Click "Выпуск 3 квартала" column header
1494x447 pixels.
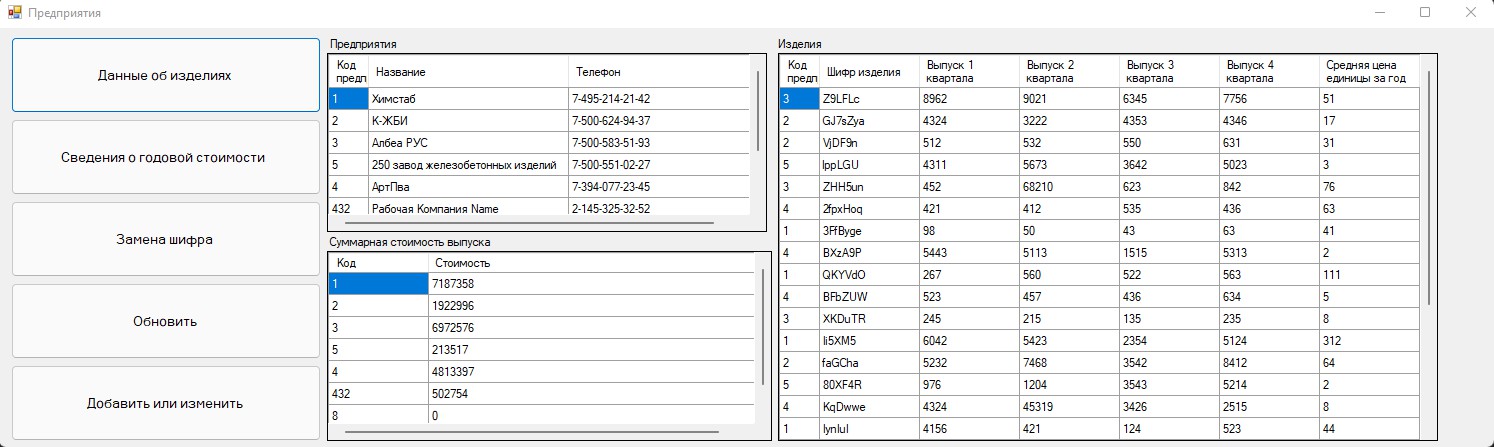(x=1169, y=72)
